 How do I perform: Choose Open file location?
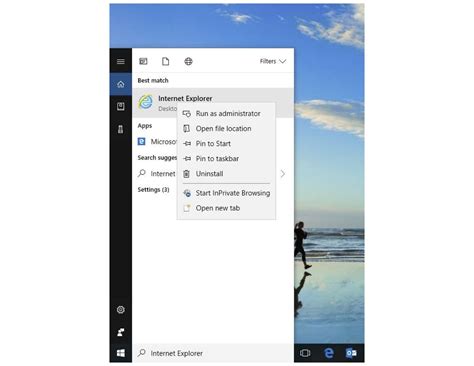tap(227, 129)
